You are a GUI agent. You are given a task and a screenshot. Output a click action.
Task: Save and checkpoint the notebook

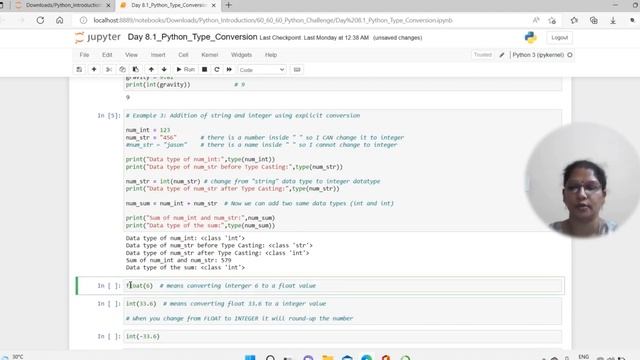pyautogui.click(x=79, y=70)
